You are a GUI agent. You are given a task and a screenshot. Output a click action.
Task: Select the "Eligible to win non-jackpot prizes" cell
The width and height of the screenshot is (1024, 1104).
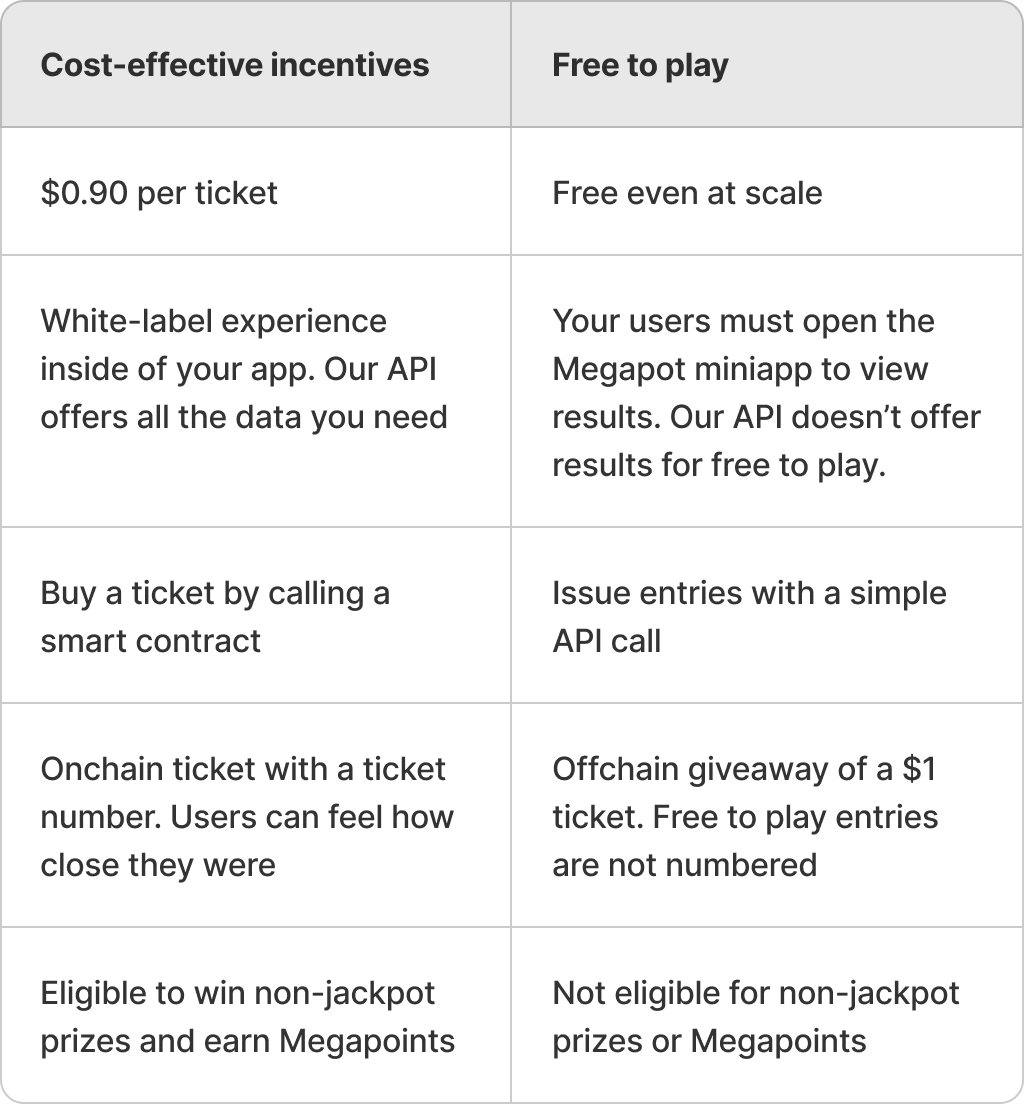point(247,1017)
